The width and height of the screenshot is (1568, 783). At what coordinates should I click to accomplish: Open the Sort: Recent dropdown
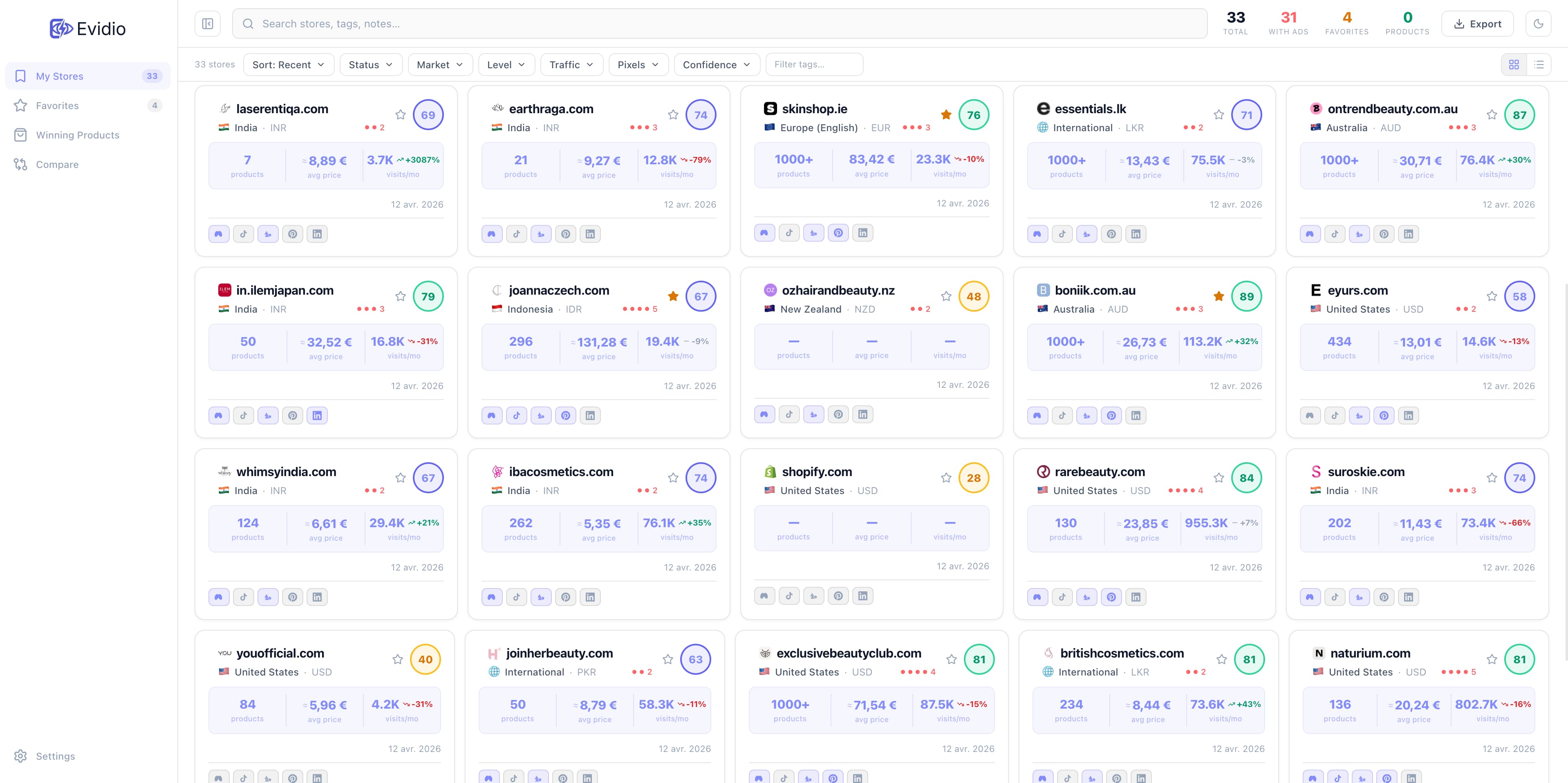(289, 64)
